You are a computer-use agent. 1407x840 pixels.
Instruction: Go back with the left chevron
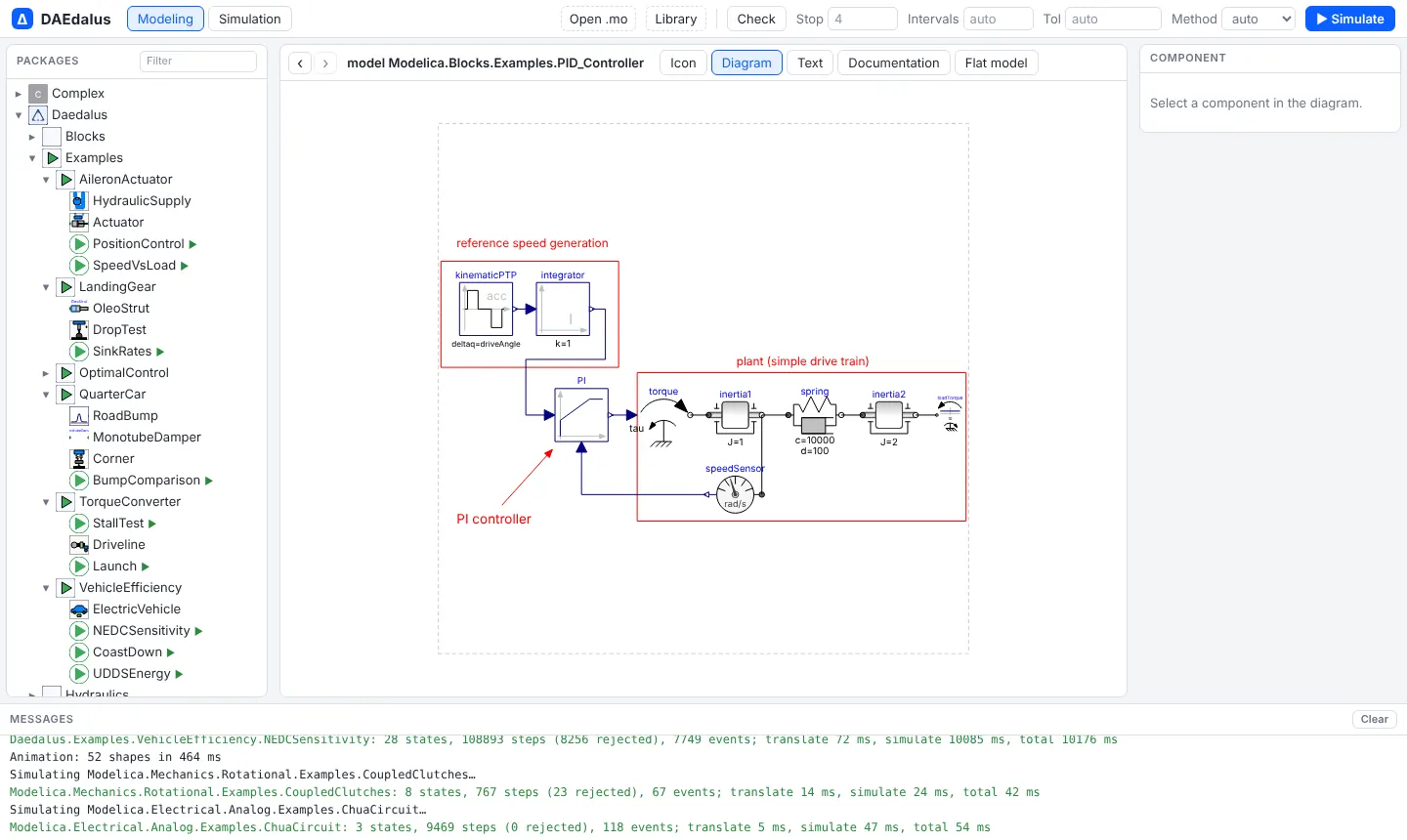(301, 63)
